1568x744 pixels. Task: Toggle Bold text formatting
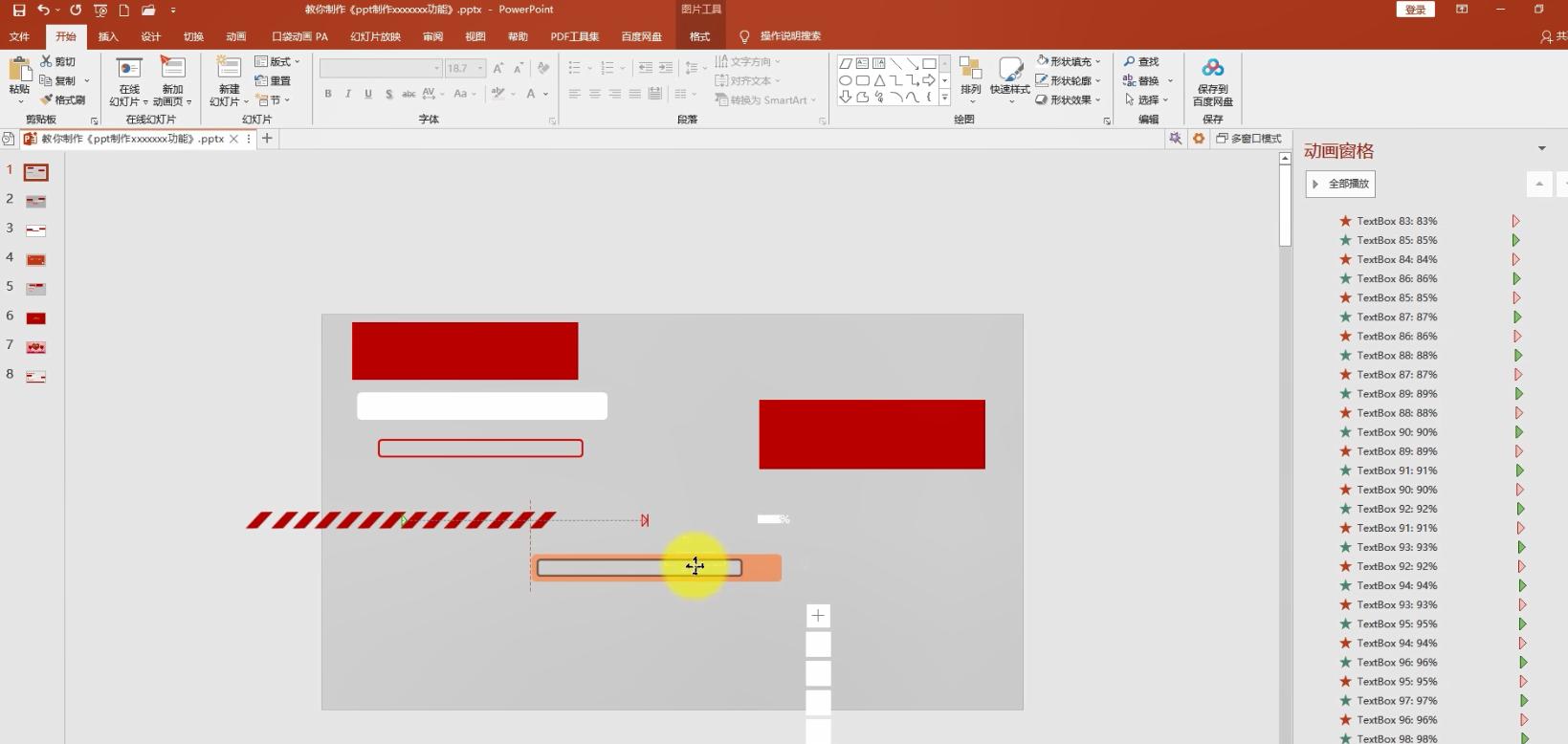(x=328, y=94)
